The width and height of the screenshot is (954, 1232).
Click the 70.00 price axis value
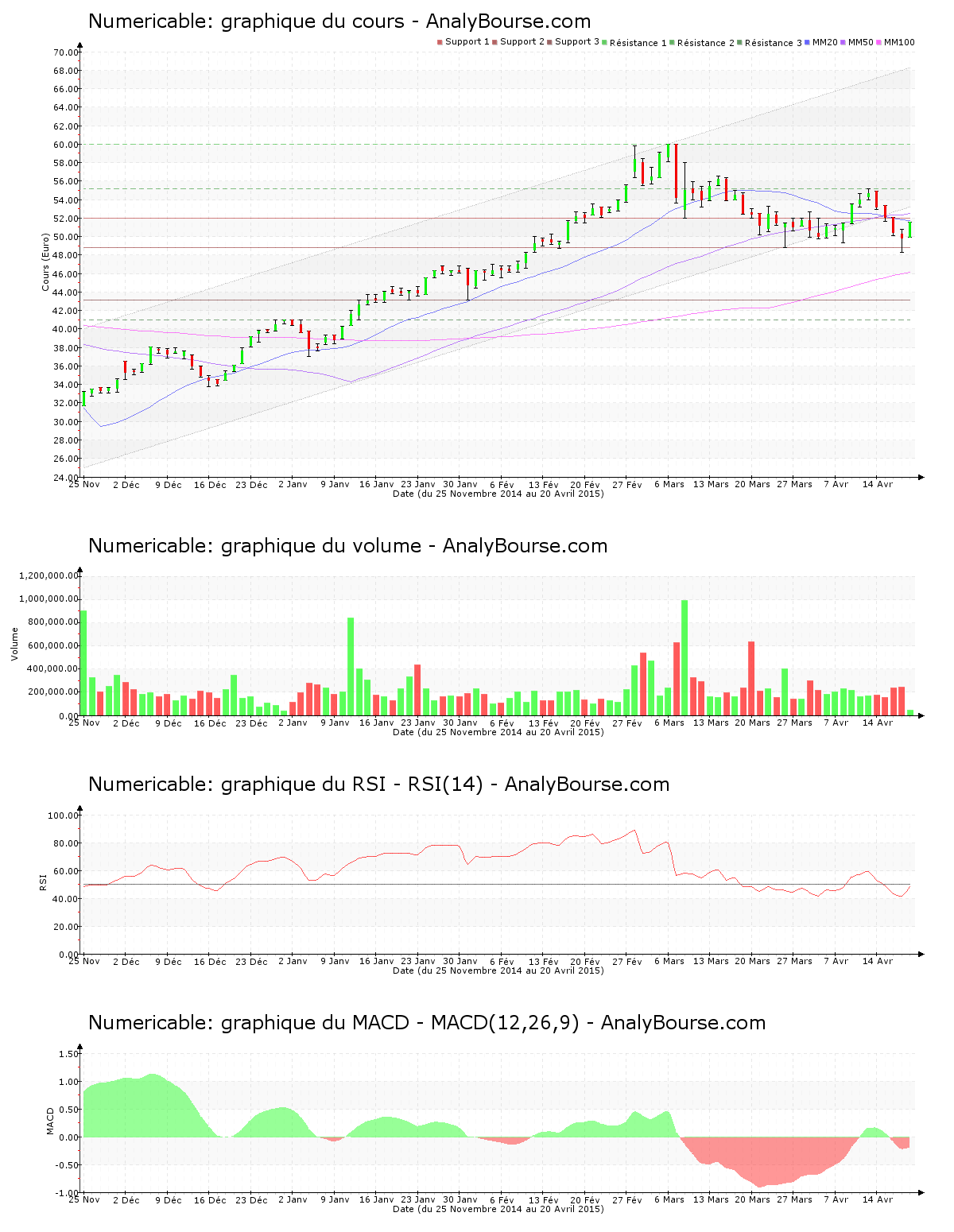(x=66, y=52)
